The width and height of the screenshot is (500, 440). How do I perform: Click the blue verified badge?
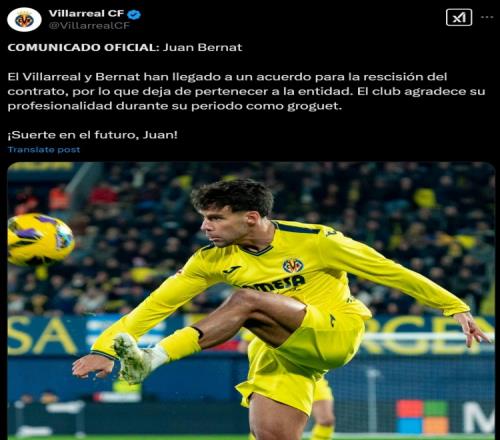(x=134, y=14)
